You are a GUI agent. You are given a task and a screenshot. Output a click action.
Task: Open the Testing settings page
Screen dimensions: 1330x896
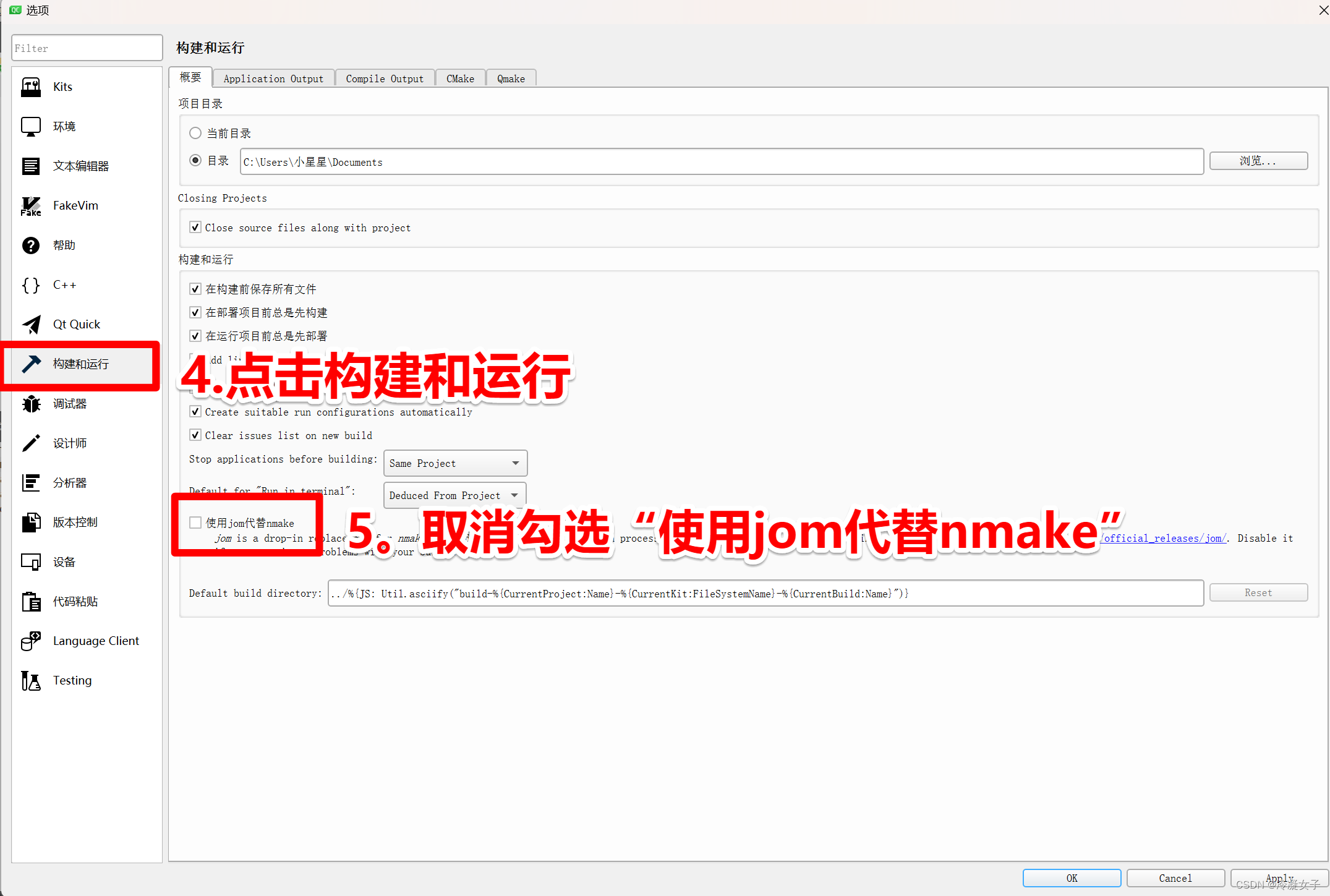click(x=72, y=680)
